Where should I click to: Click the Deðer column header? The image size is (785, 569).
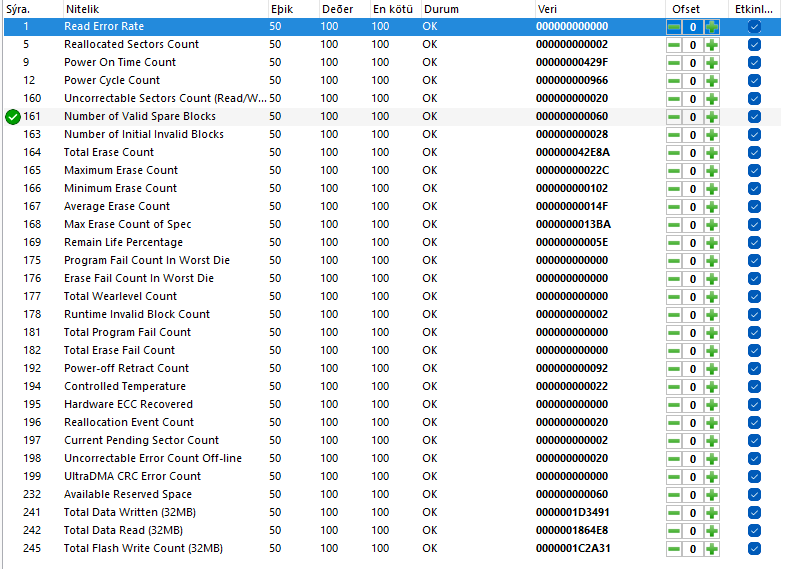click(344, 9)
